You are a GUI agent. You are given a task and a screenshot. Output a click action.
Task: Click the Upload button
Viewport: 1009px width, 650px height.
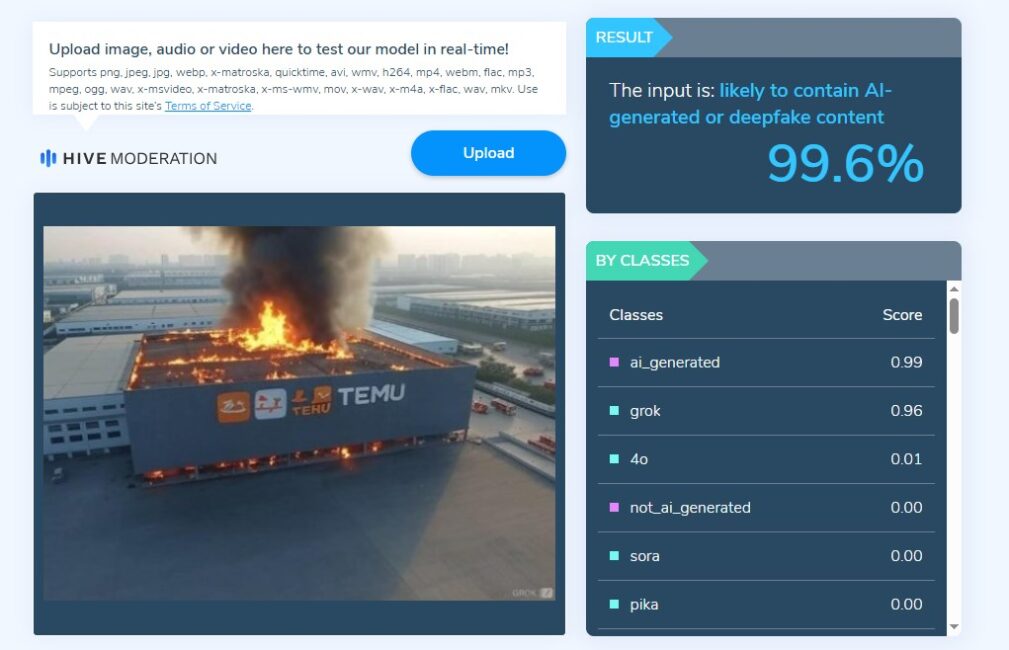[x=488, y=153]
